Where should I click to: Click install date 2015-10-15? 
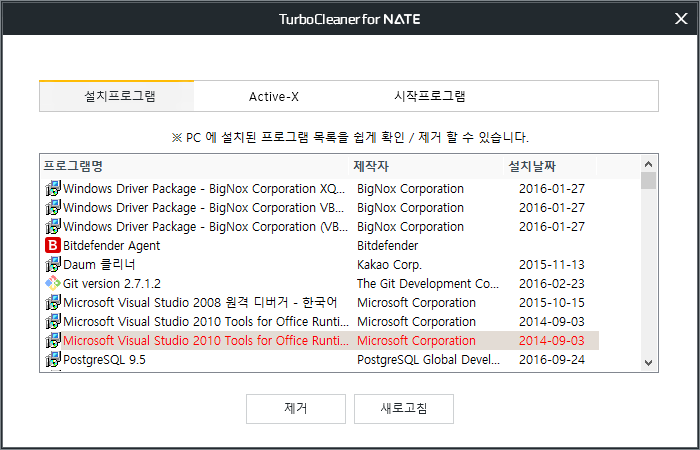552,302
